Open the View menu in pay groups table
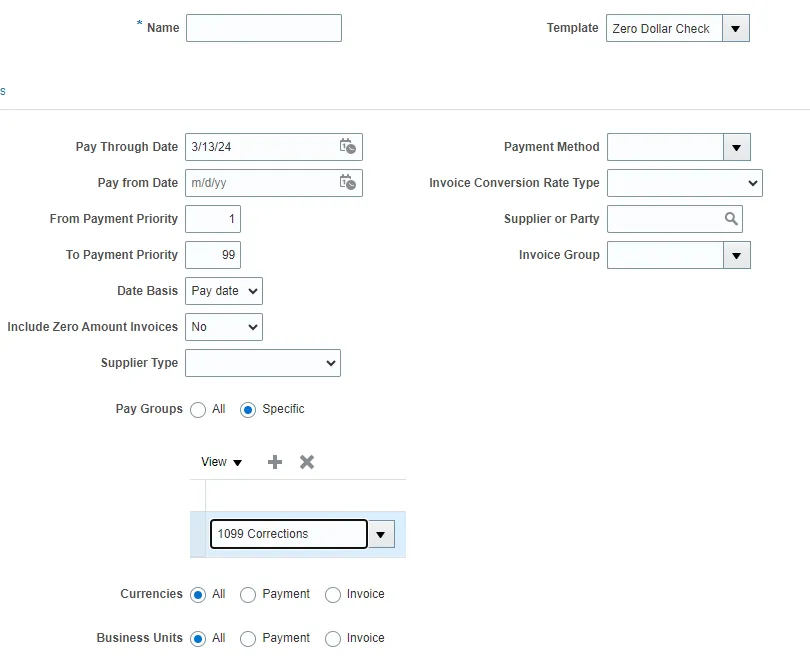The image size is (810, 664). [x=221, y=462]
